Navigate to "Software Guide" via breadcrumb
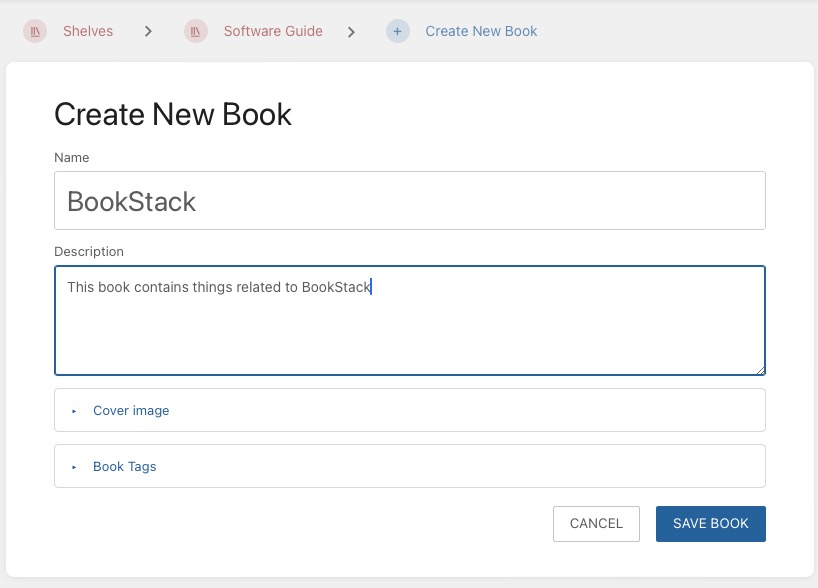The width and height of the screenshot is (818, 588). pyautogui.click(x=273, y=31)
